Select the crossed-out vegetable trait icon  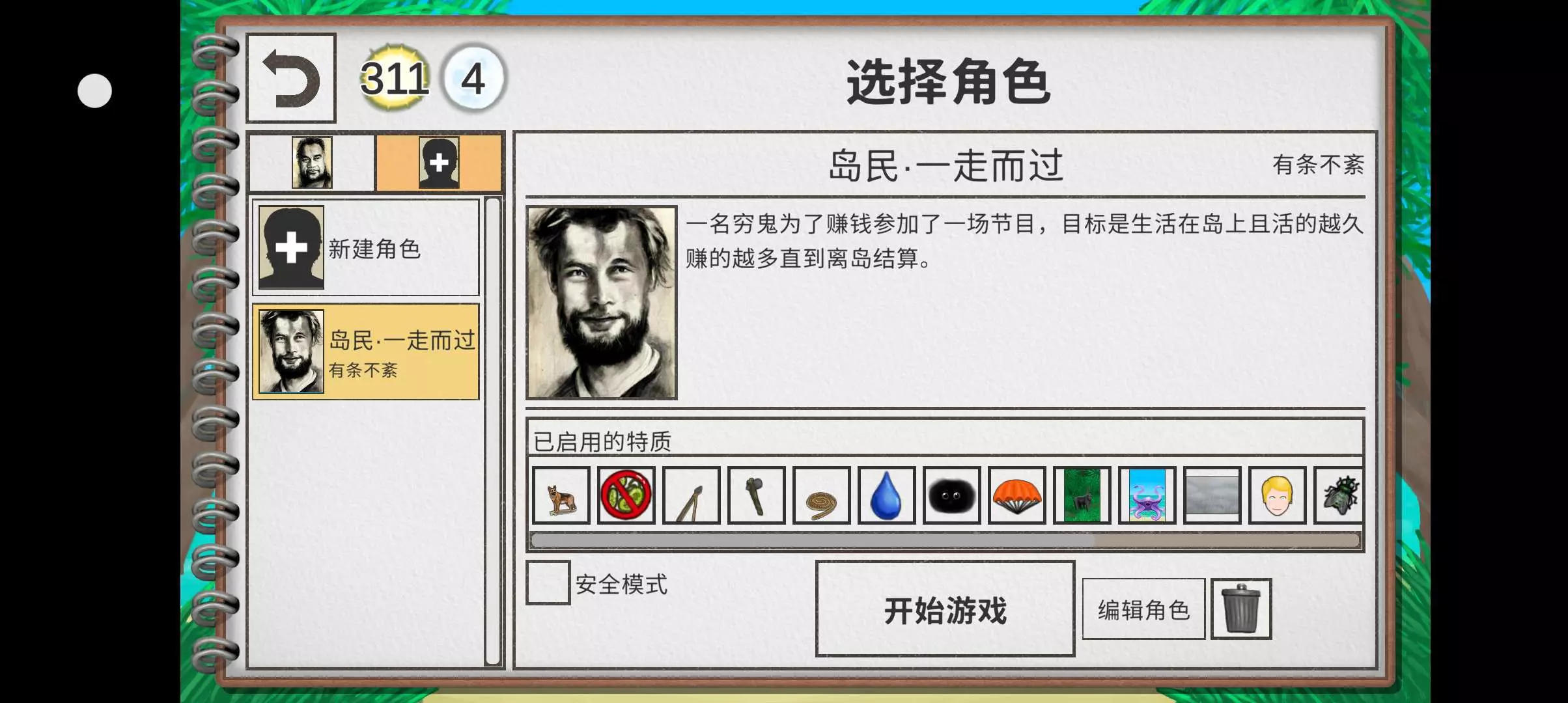[x=626, y=495]
